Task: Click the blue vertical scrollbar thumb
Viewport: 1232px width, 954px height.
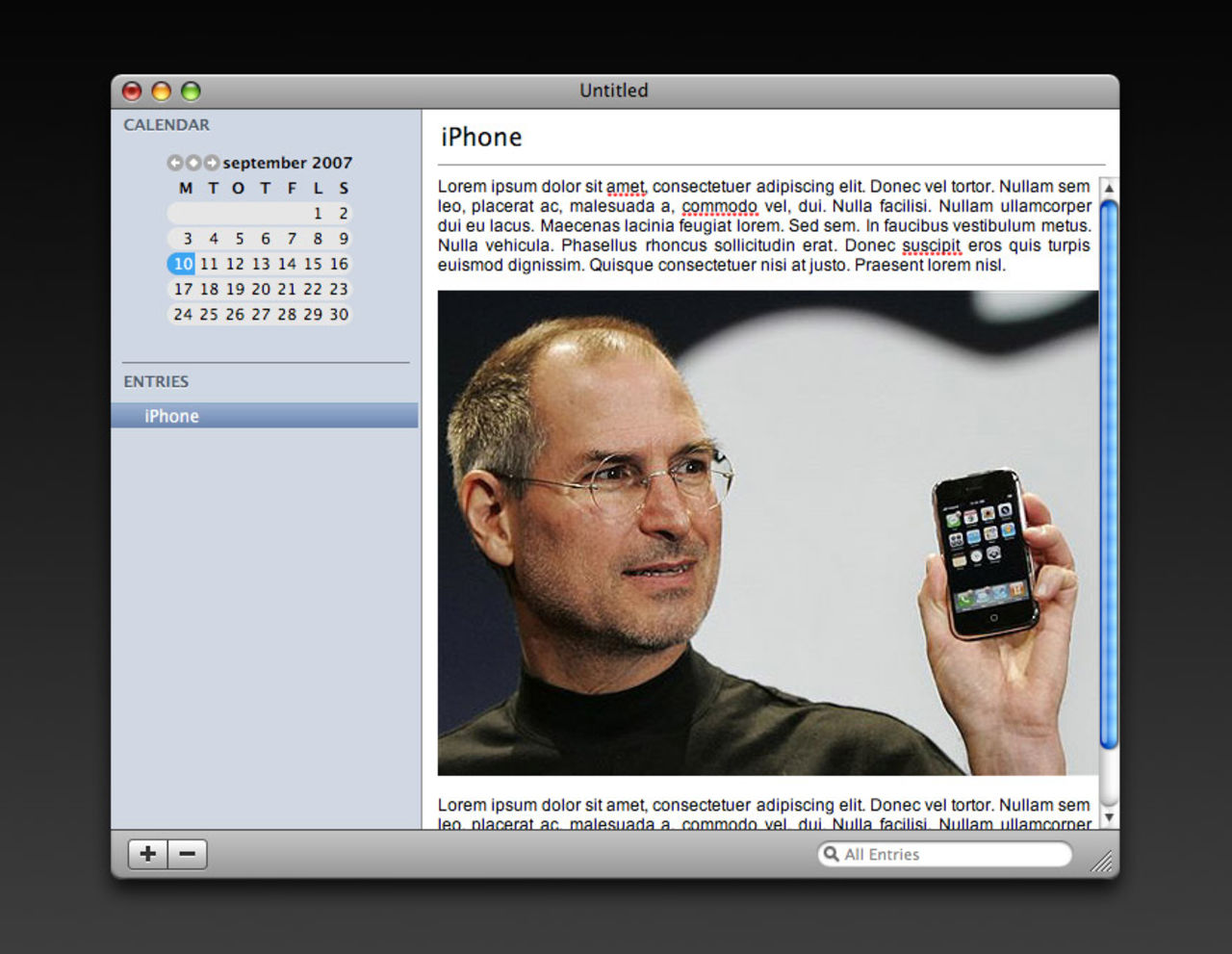Action: tap(1109, 472)
